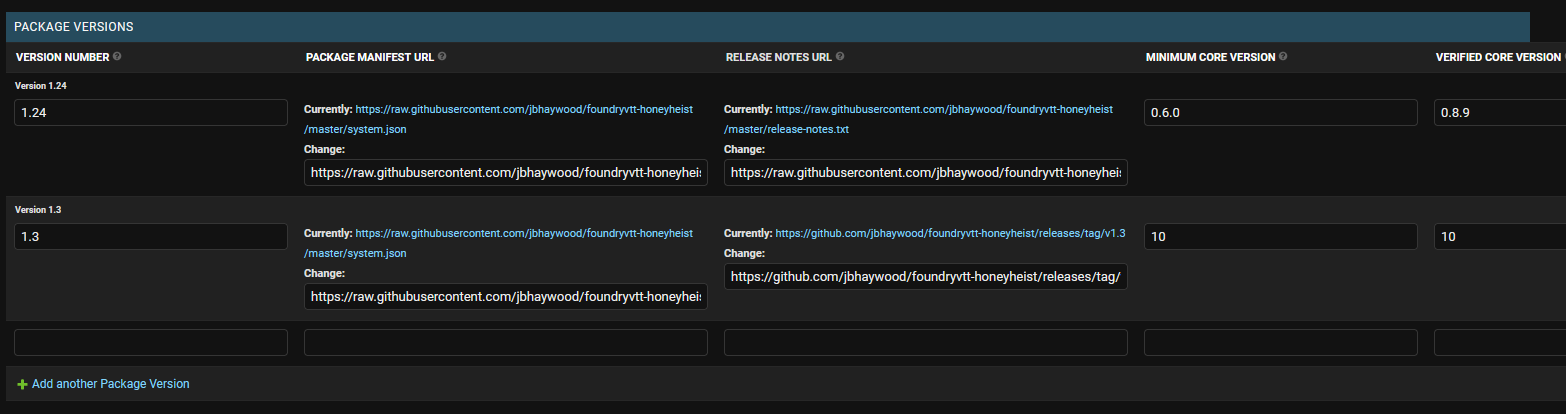Edit manifest URL change field for Version 1.3
The height and width of the screenshot is (414, 1566).
(506, 297)
